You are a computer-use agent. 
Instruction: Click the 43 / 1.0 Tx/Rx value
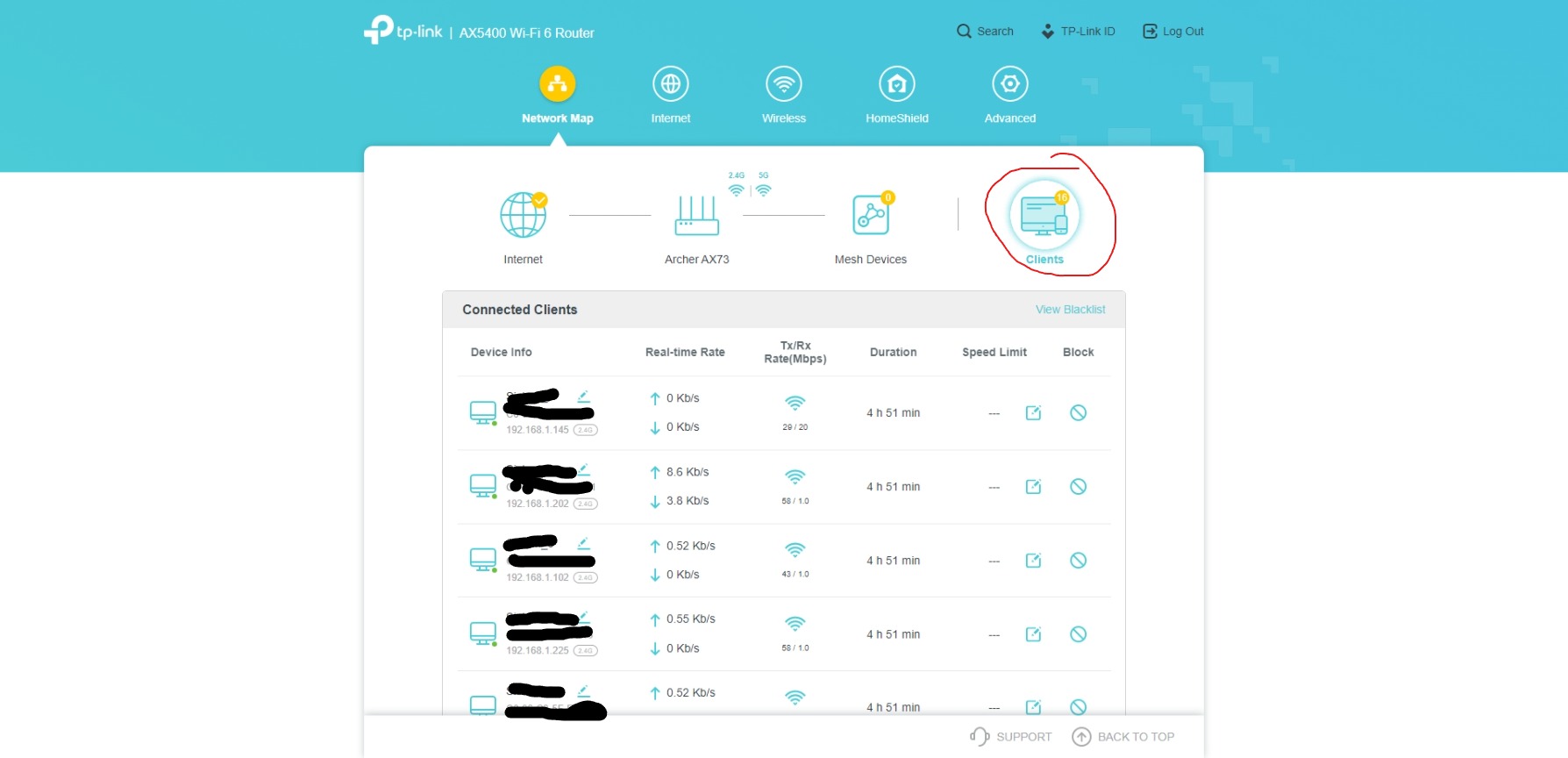pyautogui.click(x=795, y=575)
